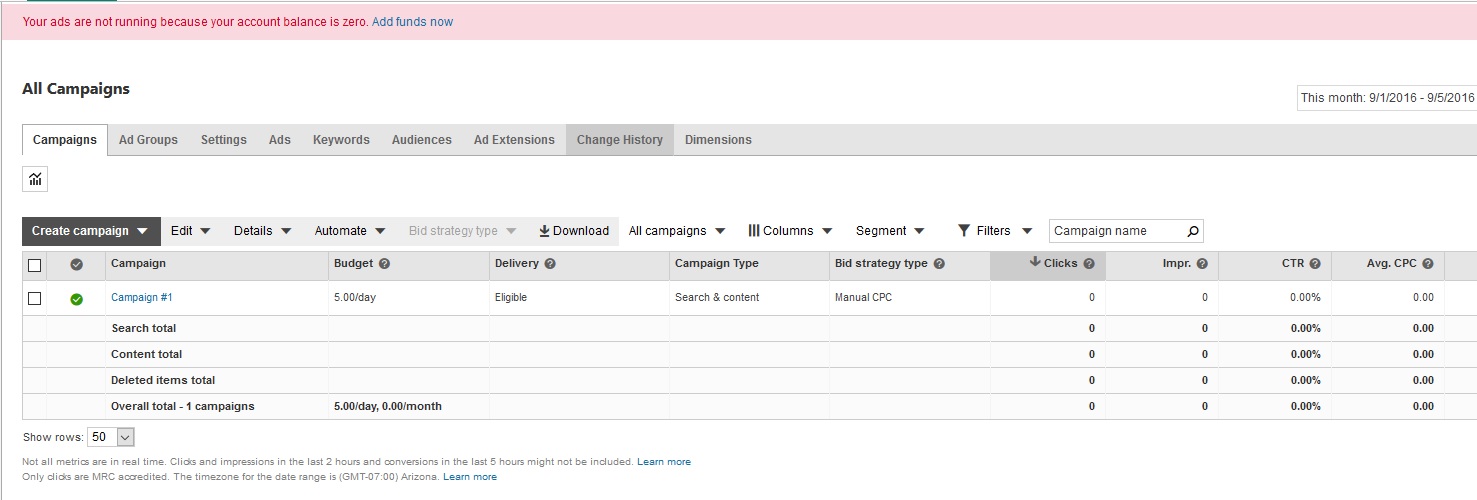Tick the select-all checkbox in the table header

pyautogui.click(x=35, y=265)
